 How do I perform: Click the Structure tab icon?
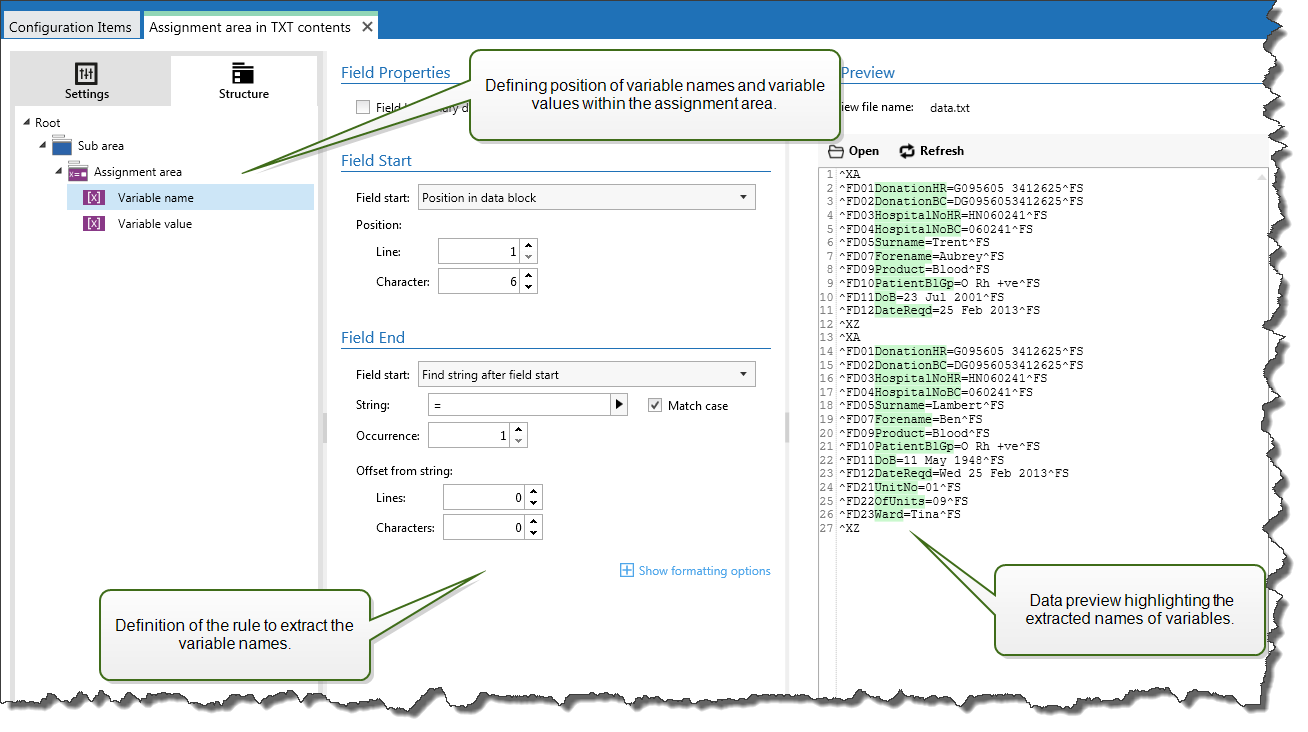click(x=243, y=73)
